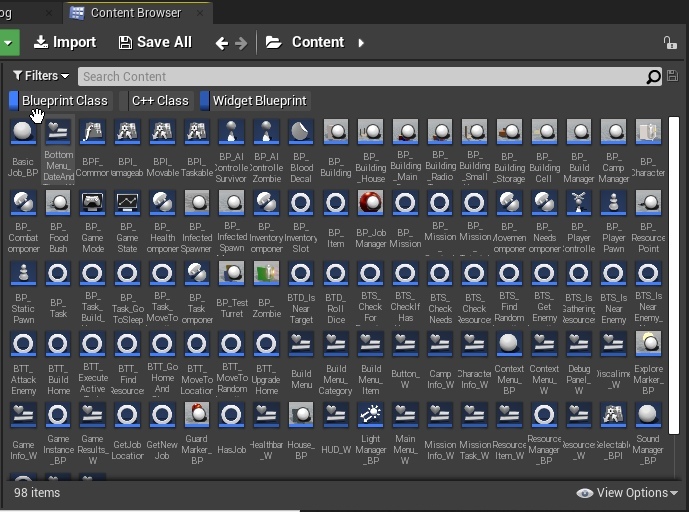Click Save All in the toolbar
Screen dimensions: 689x512
pos(154,42)
